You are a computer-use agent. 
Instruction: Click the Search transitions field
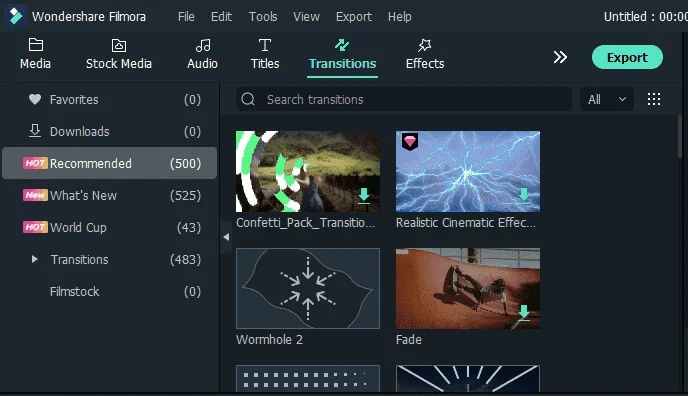(404, 99)
